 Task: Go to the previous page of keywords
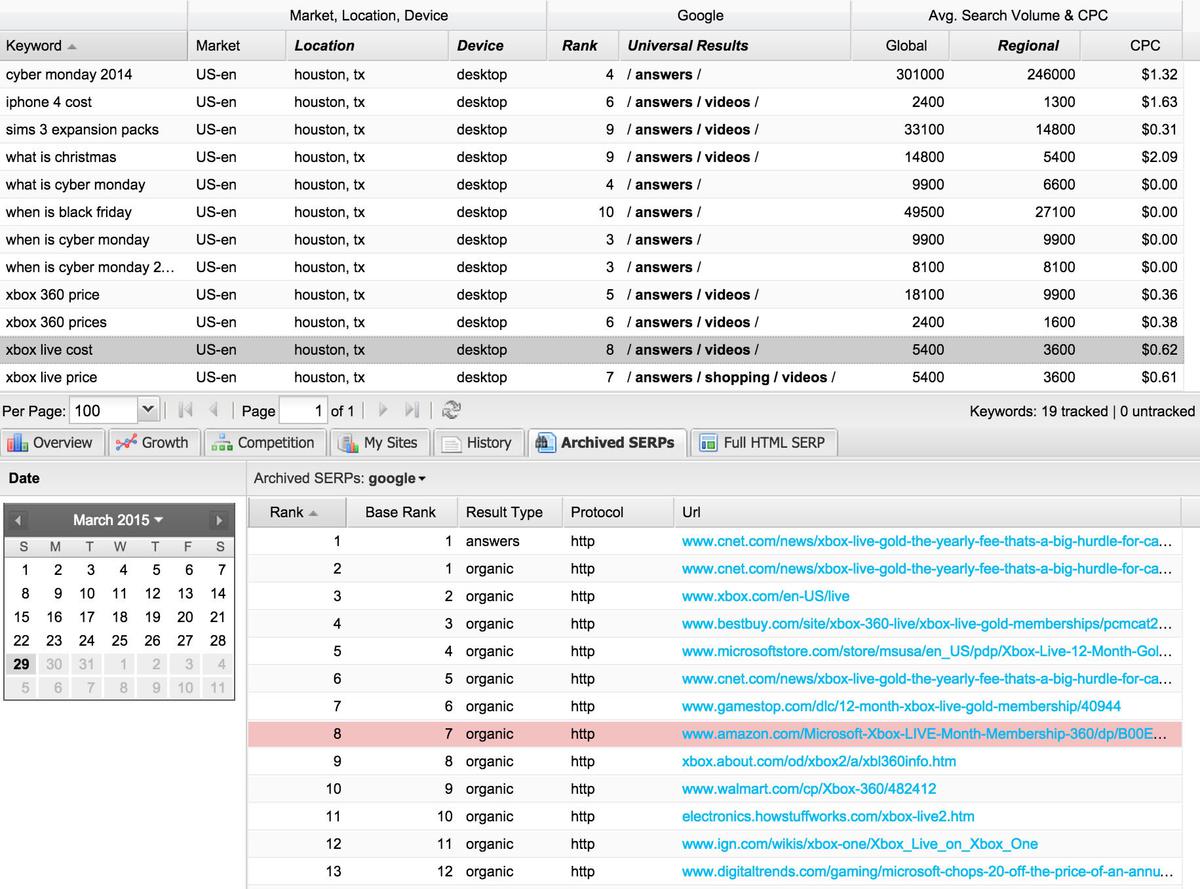point(213,411)
